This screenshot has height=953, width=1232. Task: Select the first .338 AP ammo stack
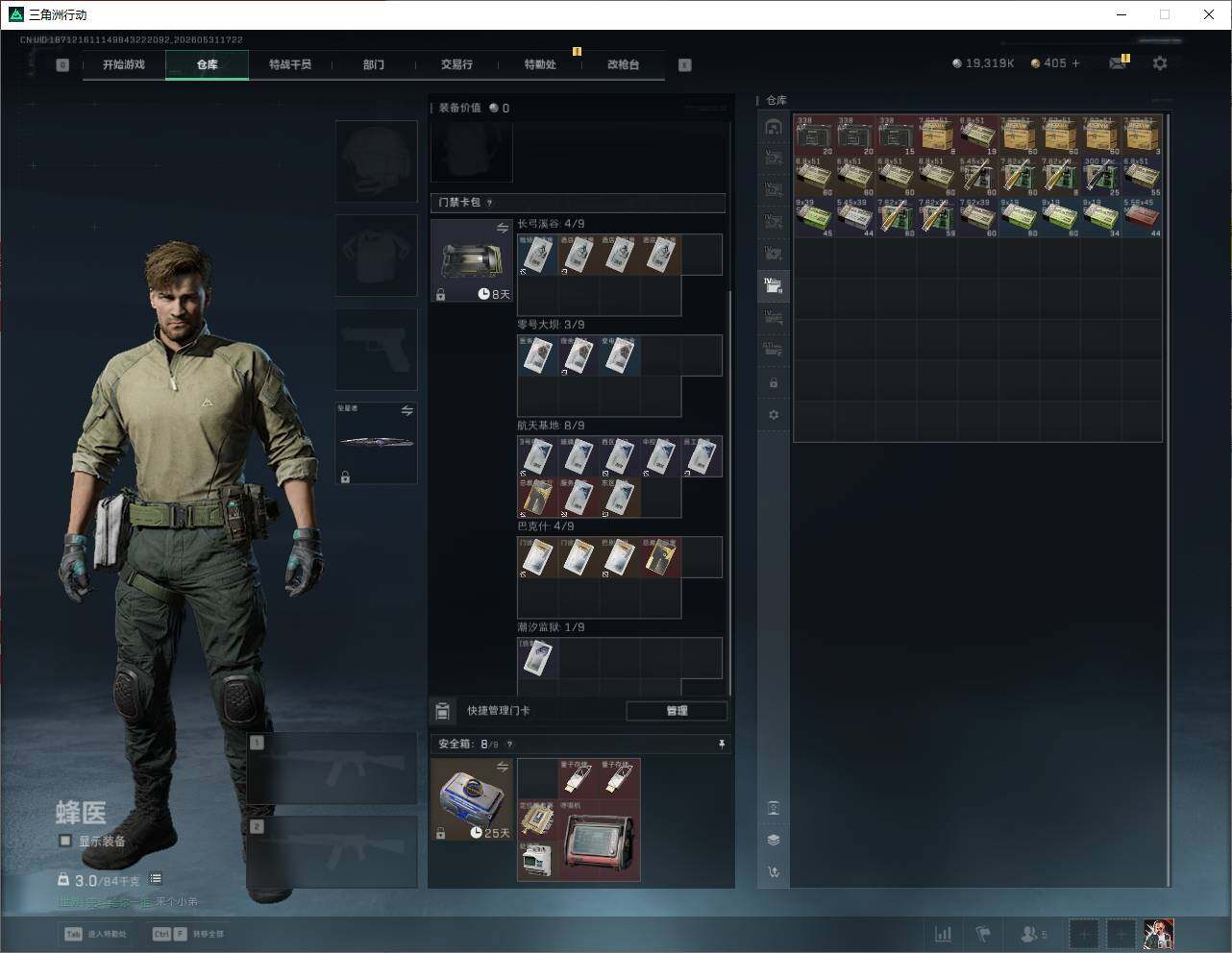[814, 135]
